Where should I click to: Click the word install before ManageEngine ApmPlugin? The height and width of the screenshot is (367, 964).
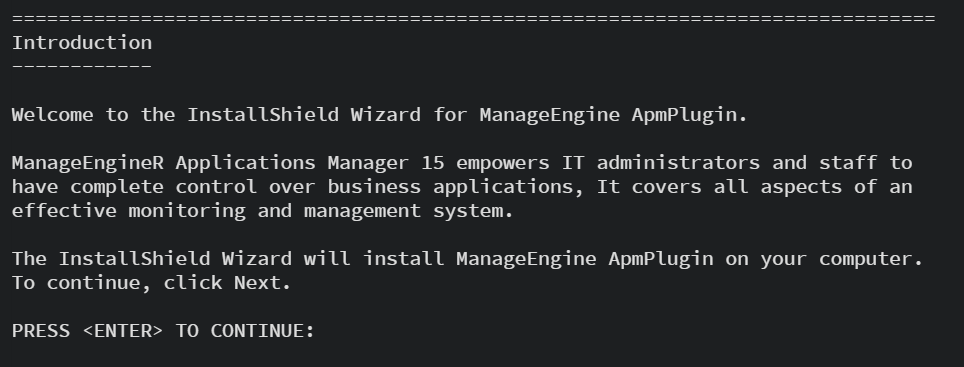tap(403, 259)
